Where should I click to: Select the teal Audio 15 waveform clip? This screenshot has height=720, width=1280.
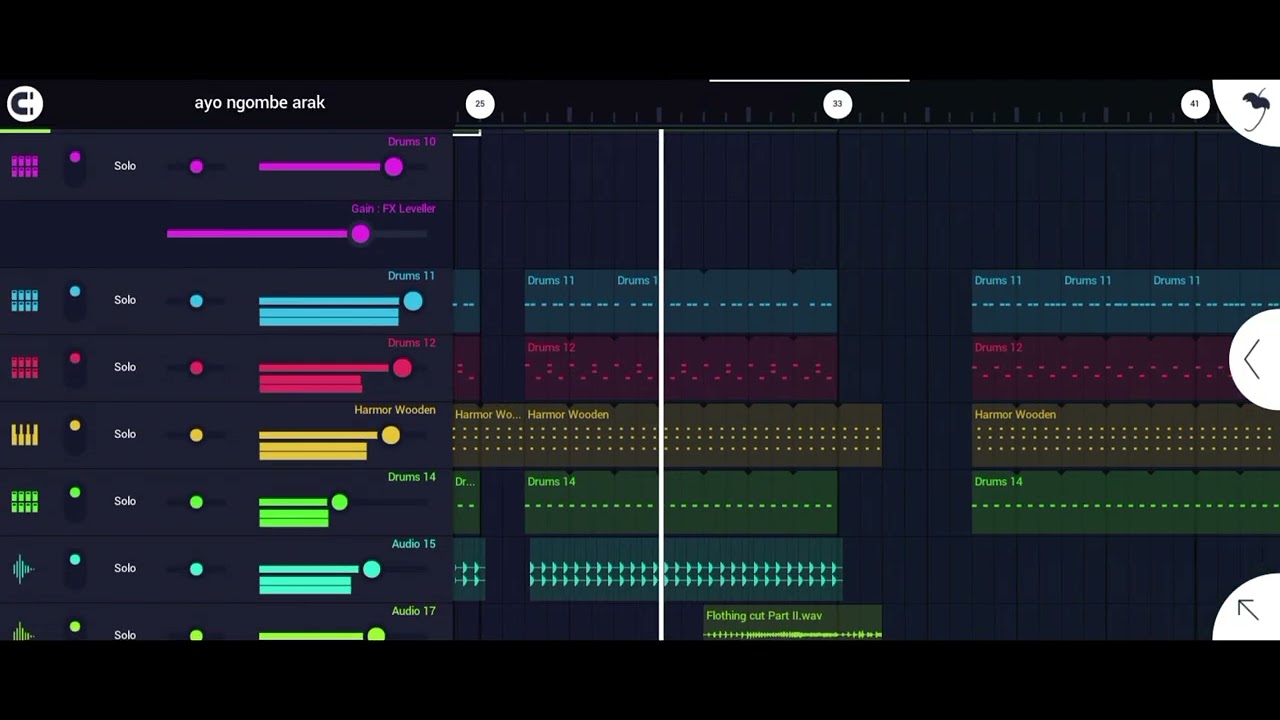pos(686,570)
